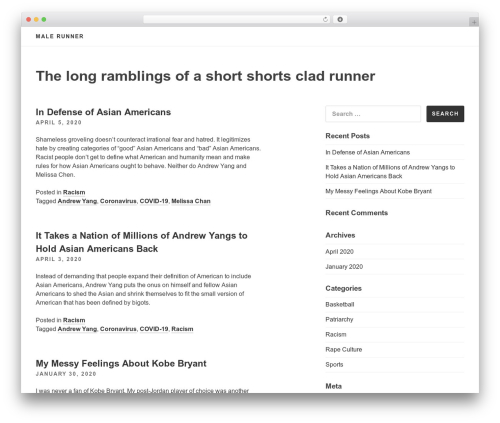Open the Basketball category
The width and height of the screenshot is (500, 423).
[340, 304]
